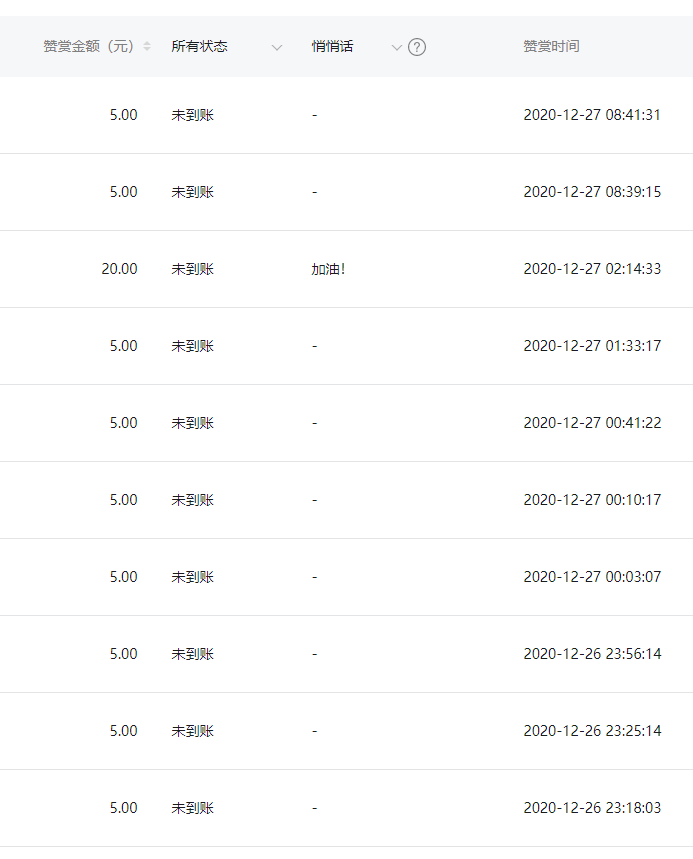Viewport: 693px width, 859px height.
Task: Sort by 赞赏金额 using the sort arrows
Action: pos(147,47)
